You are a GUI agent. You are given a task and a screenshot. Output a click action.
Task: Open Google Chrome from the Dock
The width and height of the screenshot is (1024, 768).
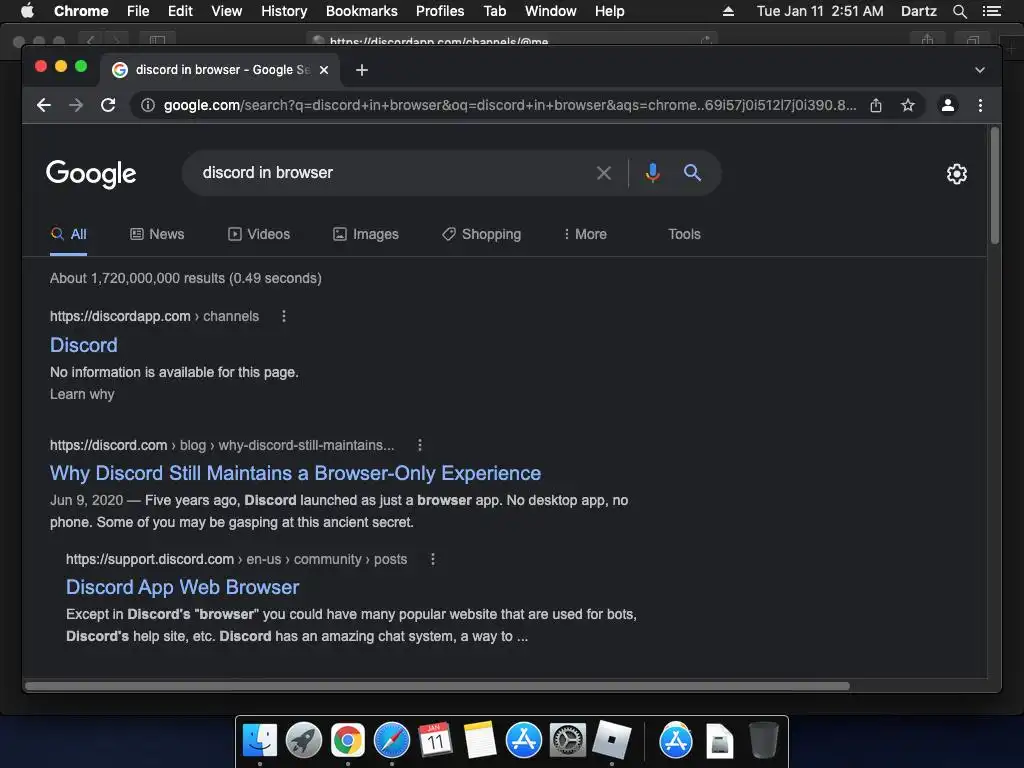point(347,741)
